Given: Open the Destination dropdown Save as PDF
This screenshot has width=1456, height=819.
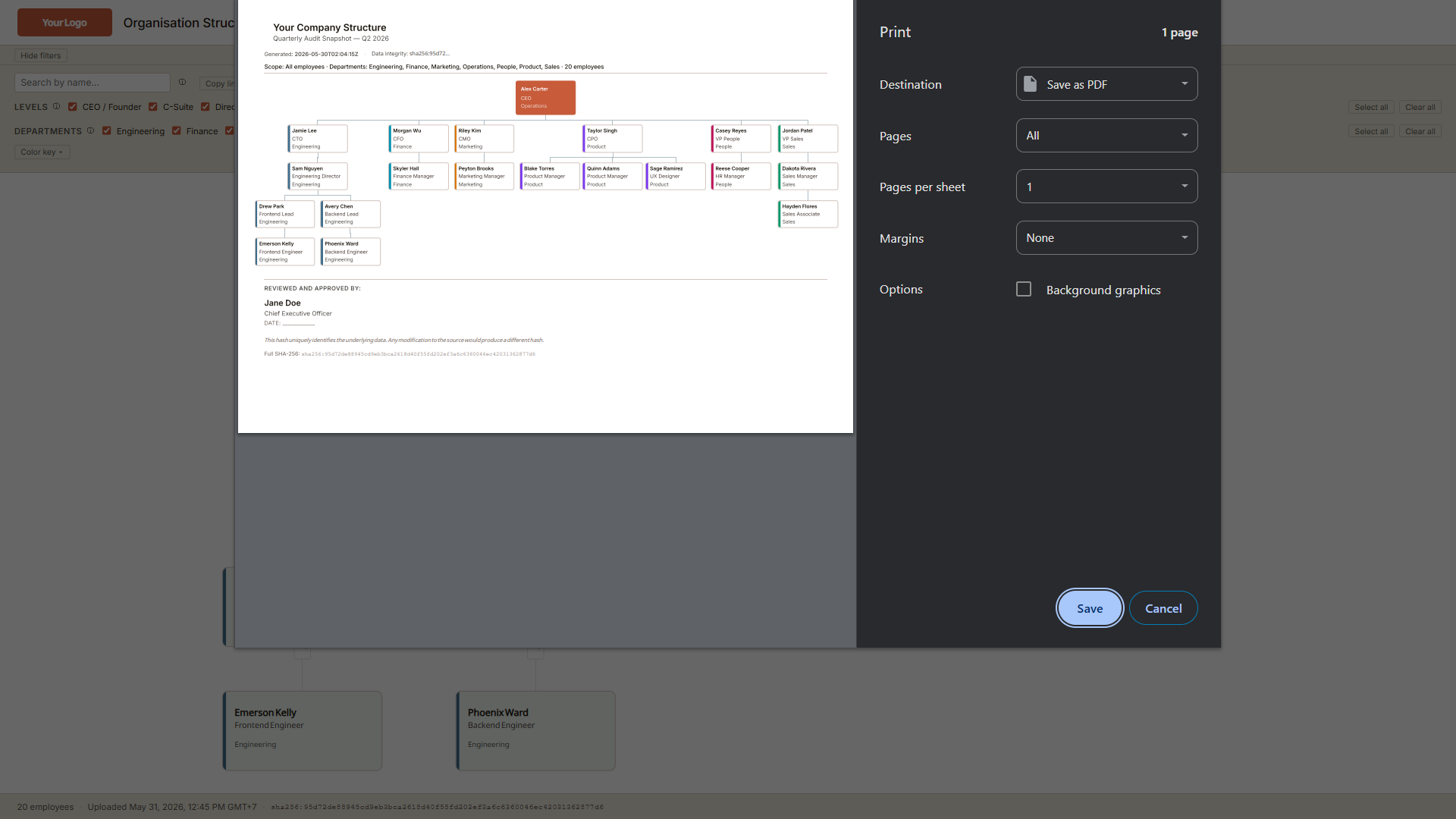Looking at the screenshot, I should (1106, 84).
